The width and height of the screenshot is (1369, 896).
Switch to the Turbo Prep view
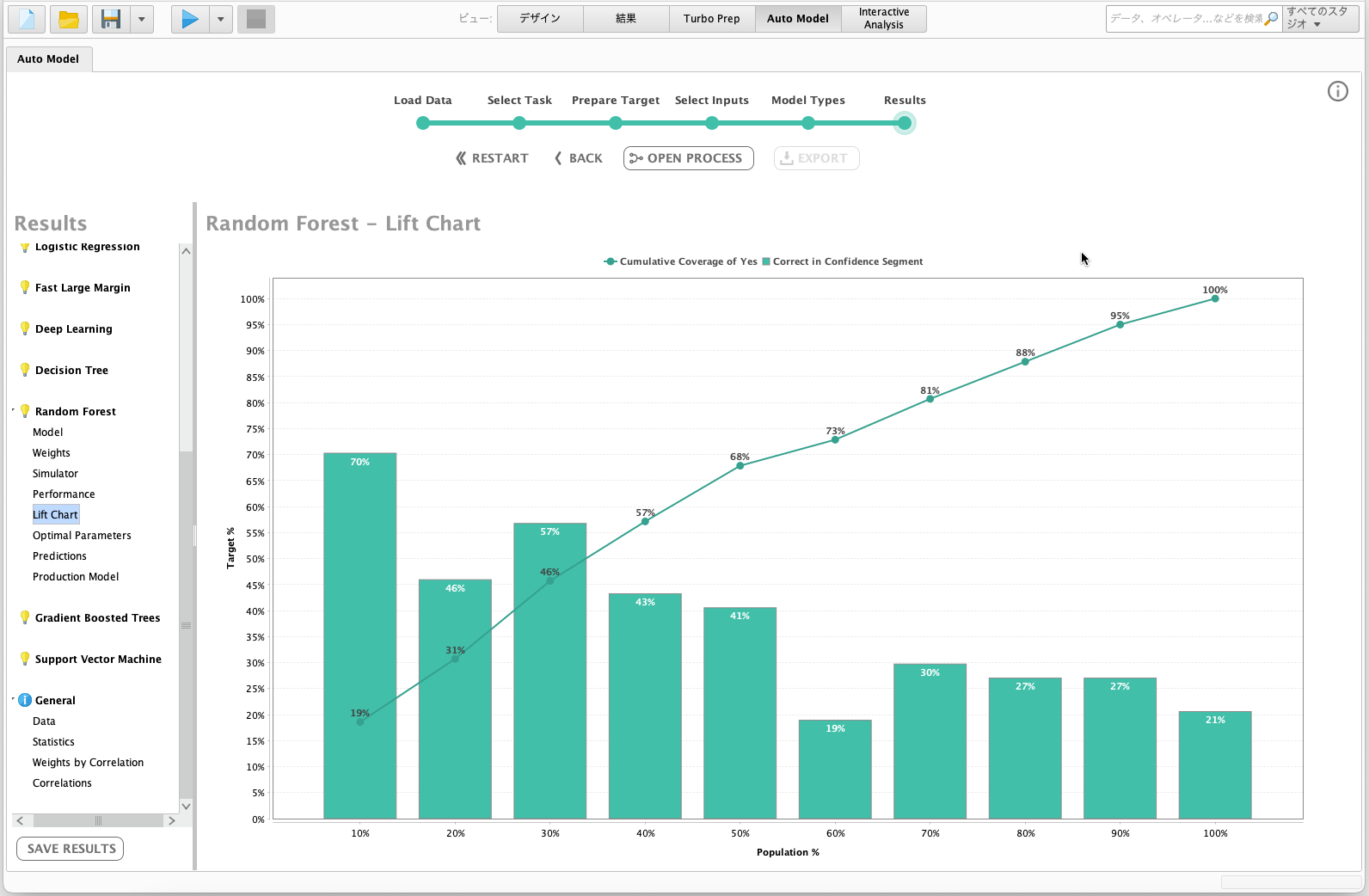click(712, 18)
